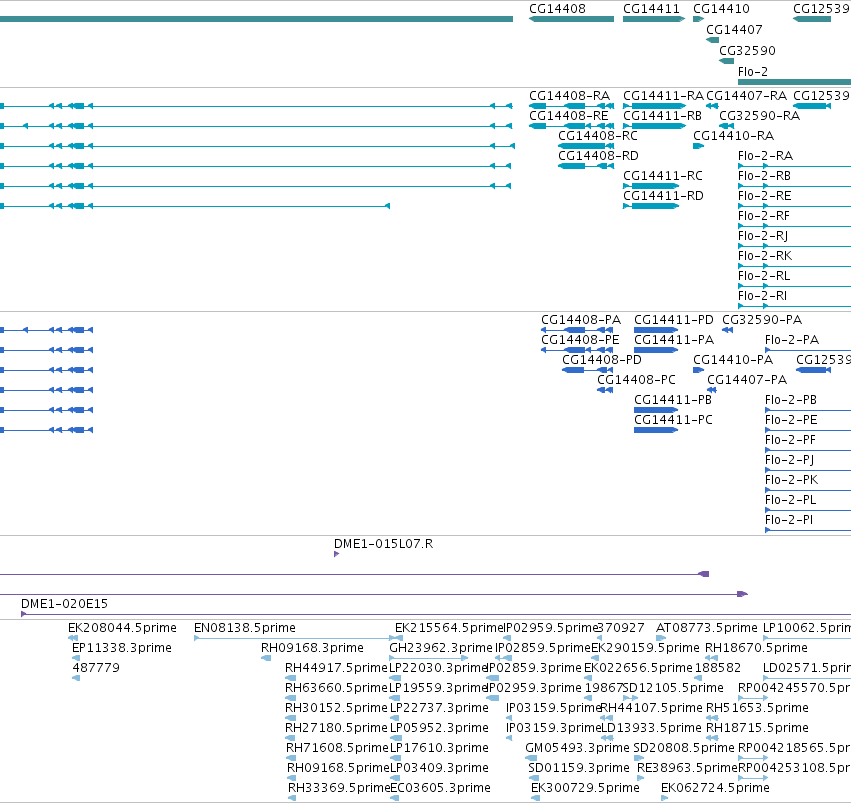Click BAC end label DME1-015L07.R
Image resolution: width=851 pixels, height=803 pixels.
(x=384, y=544)
